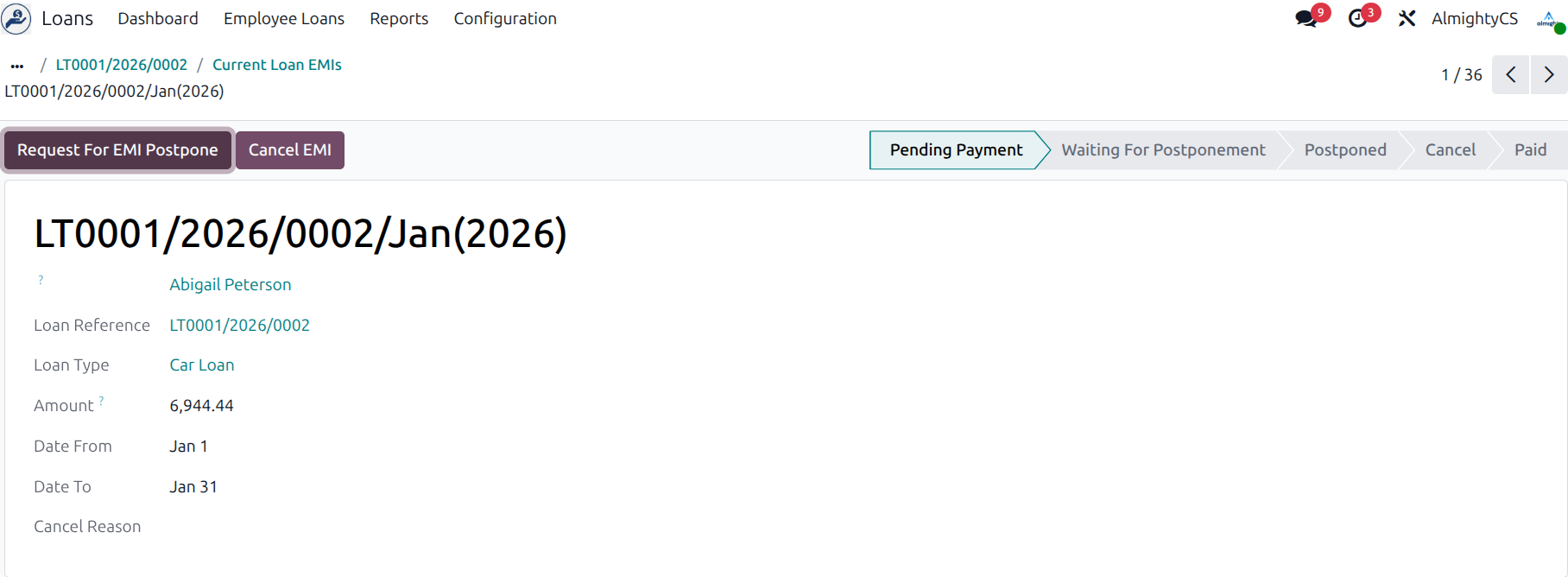
Task: Open the Reports menu
Action: [399, 18]
